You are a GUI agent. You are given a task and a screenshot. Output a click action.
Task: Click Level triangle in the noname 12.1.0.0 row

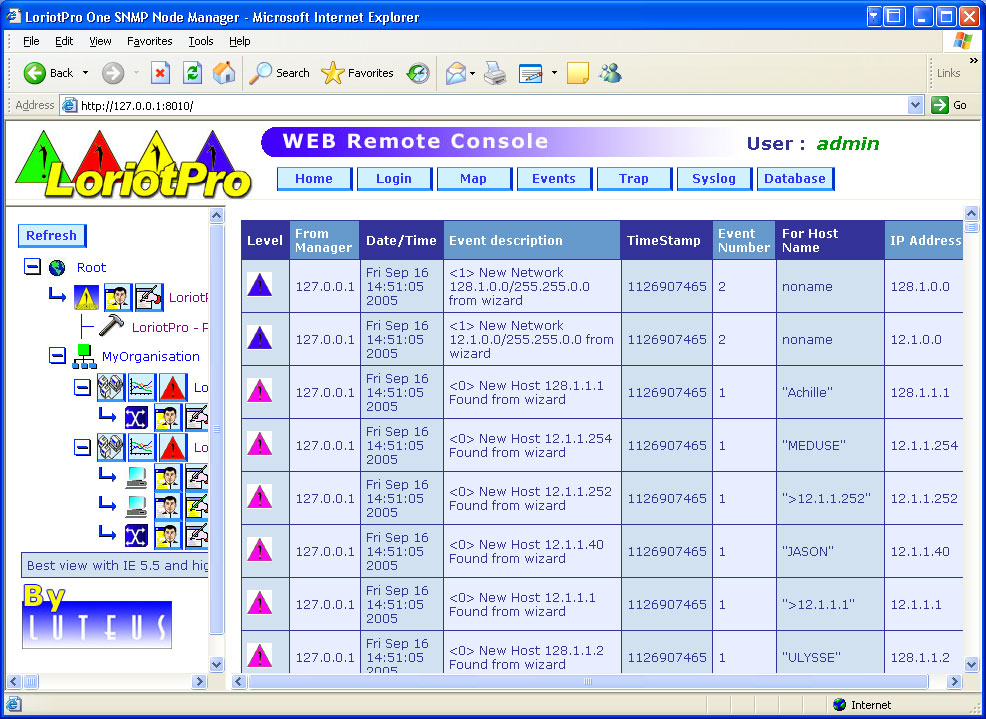point(260,338)
